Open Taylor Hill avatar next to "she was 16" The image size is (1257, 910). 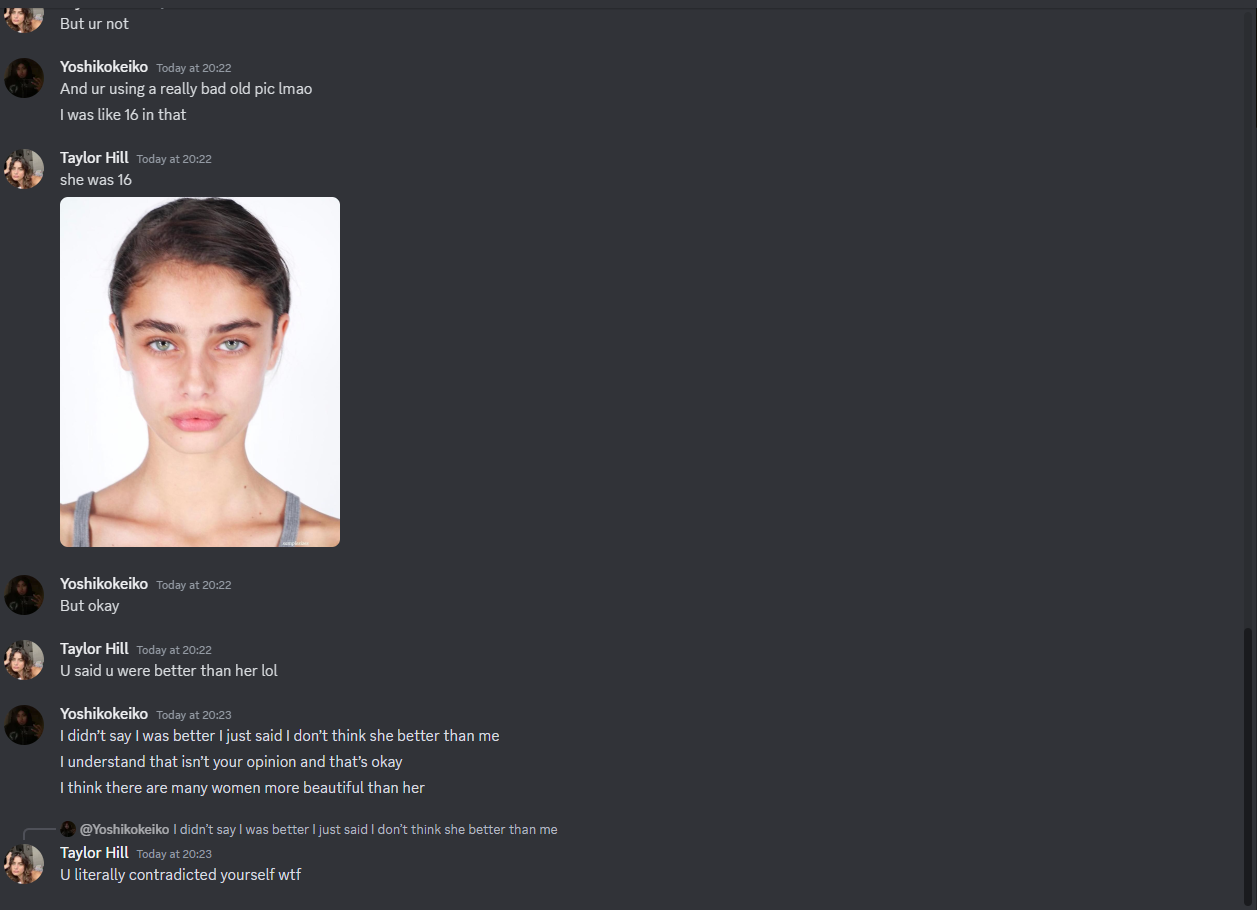tap(24, 169)
